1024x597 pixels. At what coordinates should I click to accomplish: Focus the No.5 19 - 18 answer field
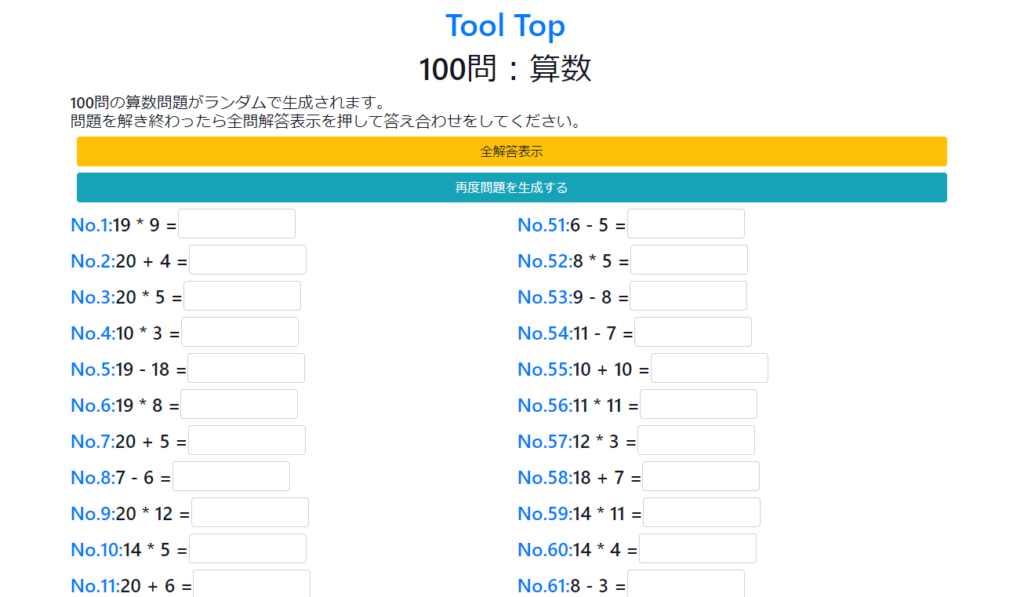click(246, 368)
